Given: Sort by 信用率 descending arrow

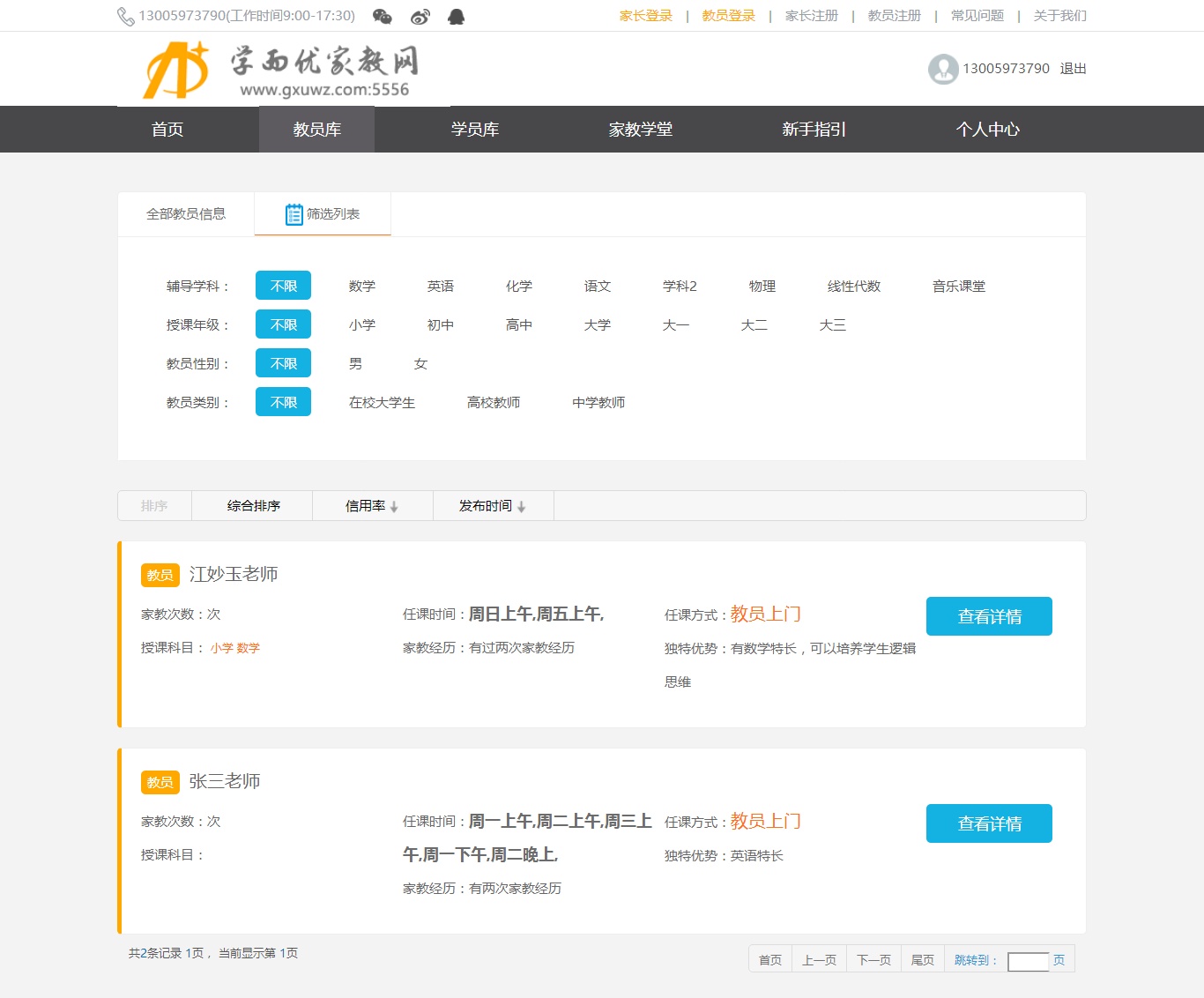Looking at the screenshot, I should 394,507.
